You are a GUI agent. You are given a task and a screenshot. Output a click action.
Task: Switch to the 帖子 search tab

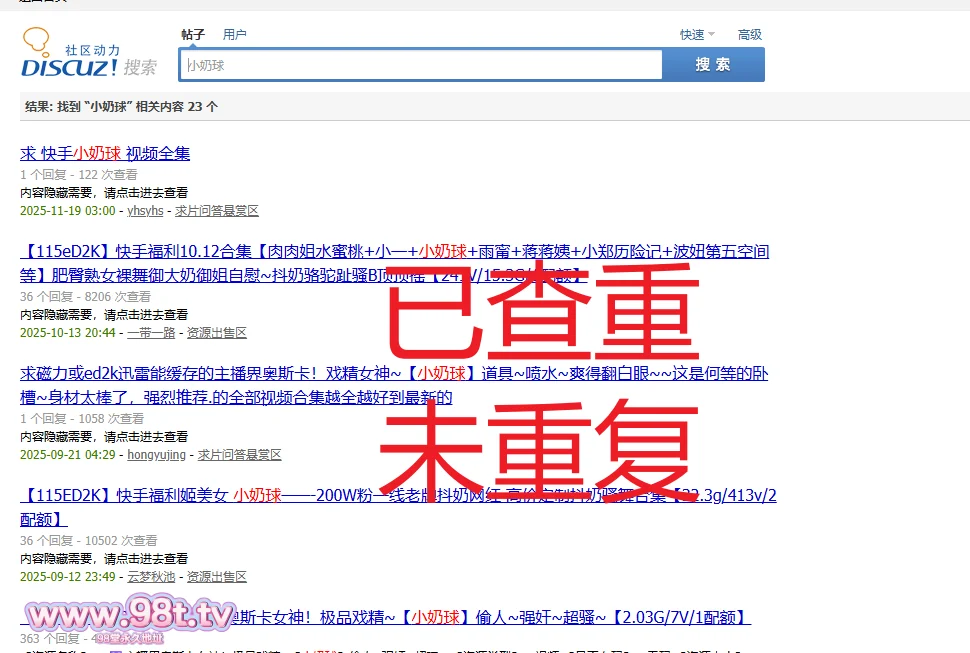pyautogui.click(x=193, y=34)
